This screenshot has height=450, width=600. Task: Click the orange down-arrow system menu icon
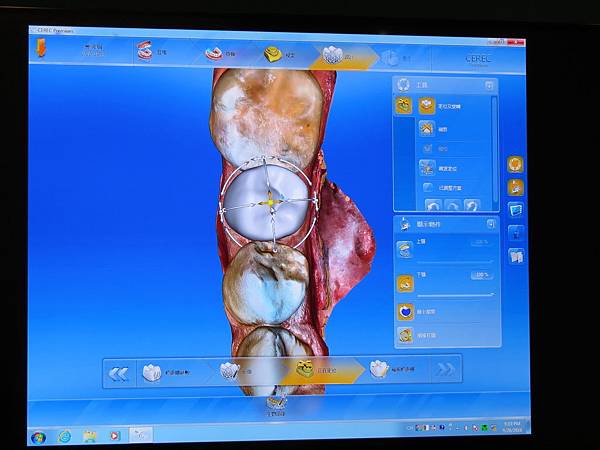(41, 48)
